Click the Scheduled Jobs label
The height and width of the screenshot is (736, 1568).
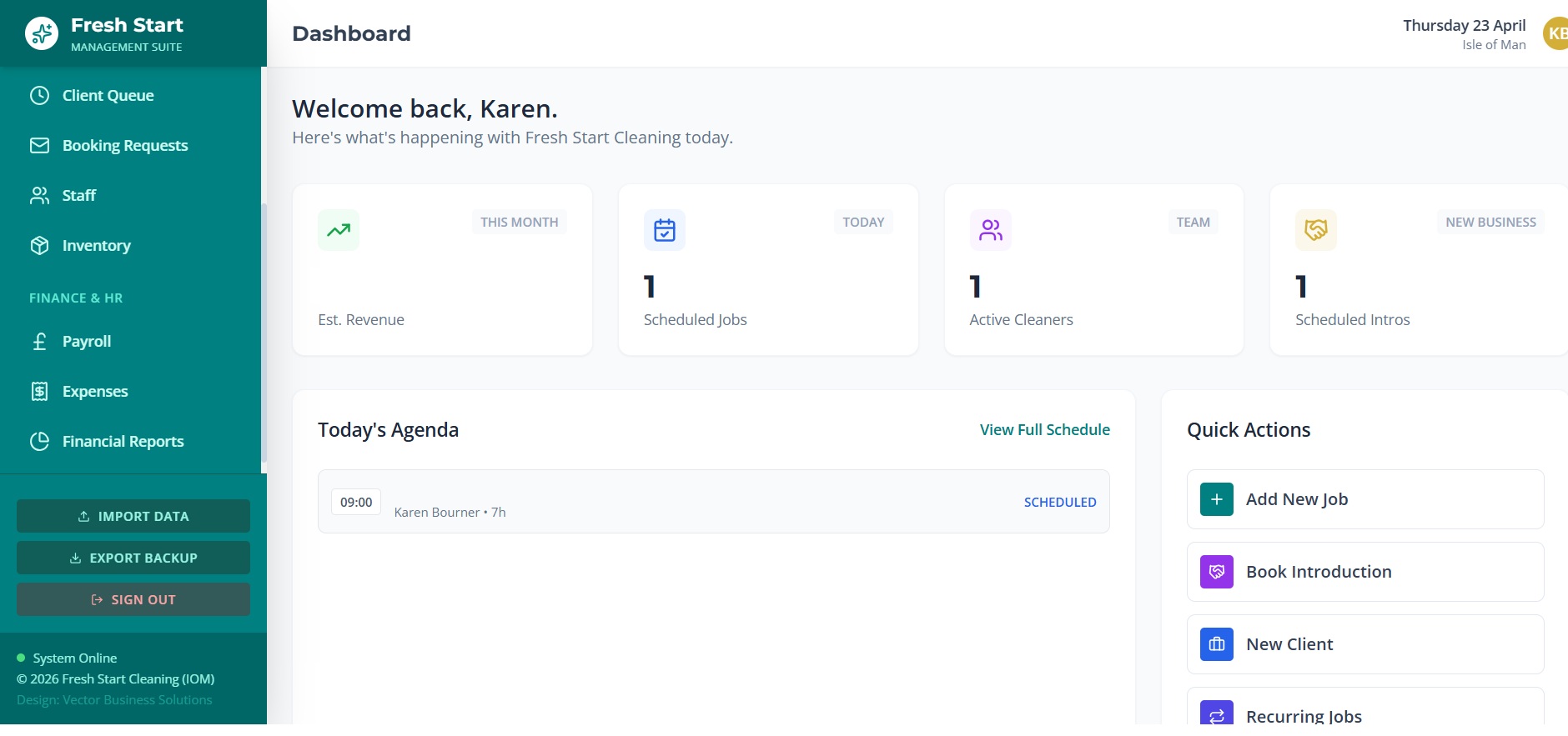click(695, 319)
